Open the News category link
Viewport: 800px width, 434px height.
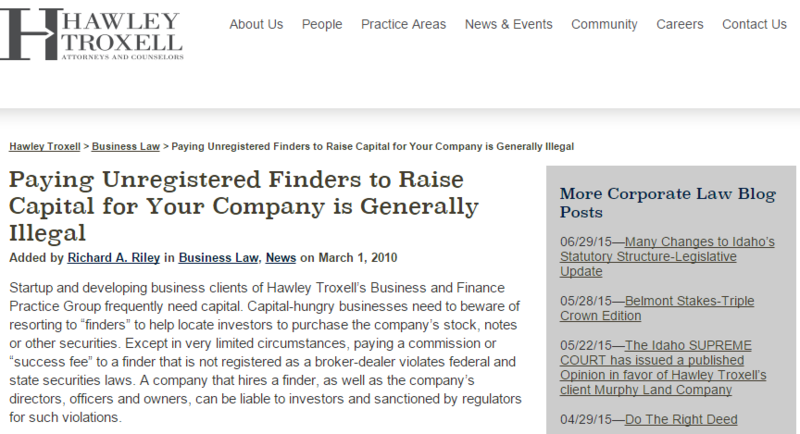280,259
